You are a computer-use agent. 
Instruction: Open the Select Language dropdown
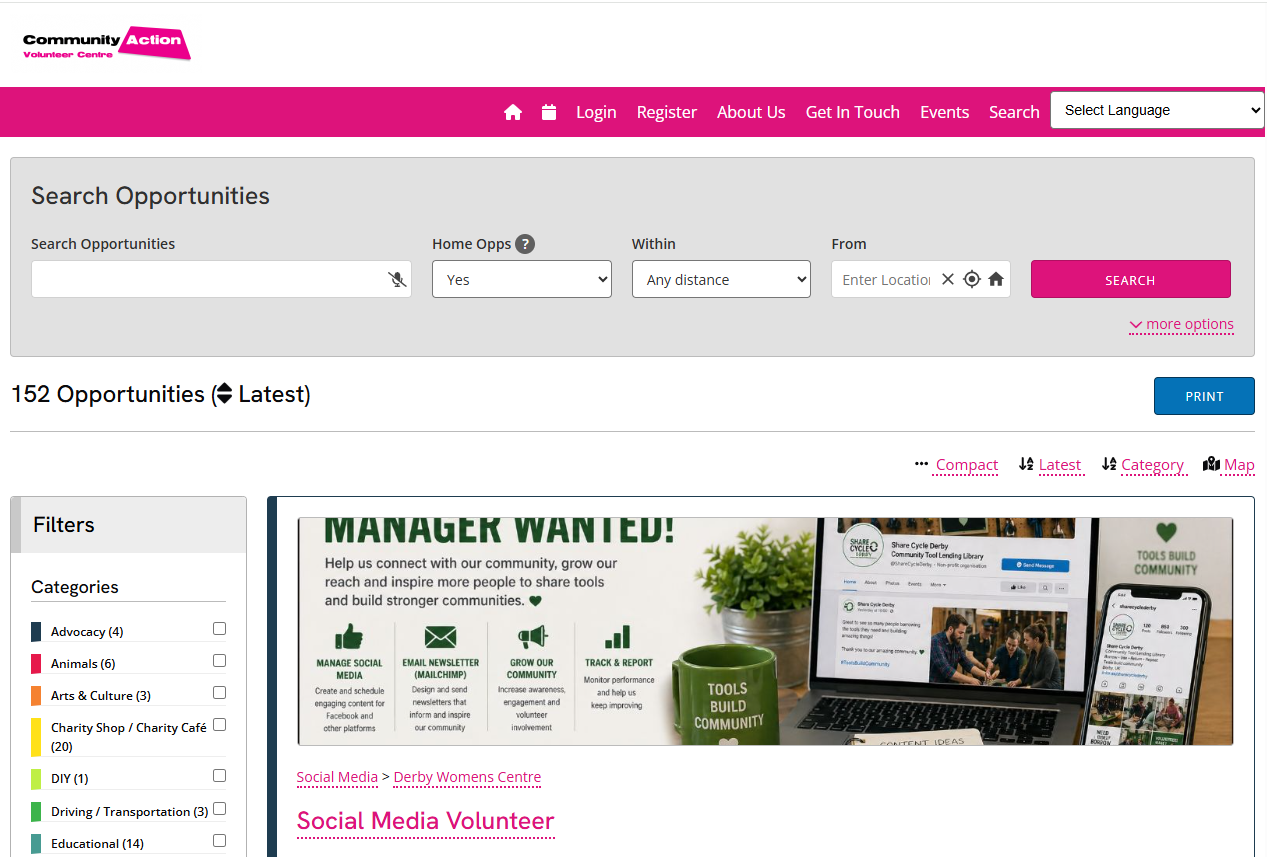pos(1157,110)
